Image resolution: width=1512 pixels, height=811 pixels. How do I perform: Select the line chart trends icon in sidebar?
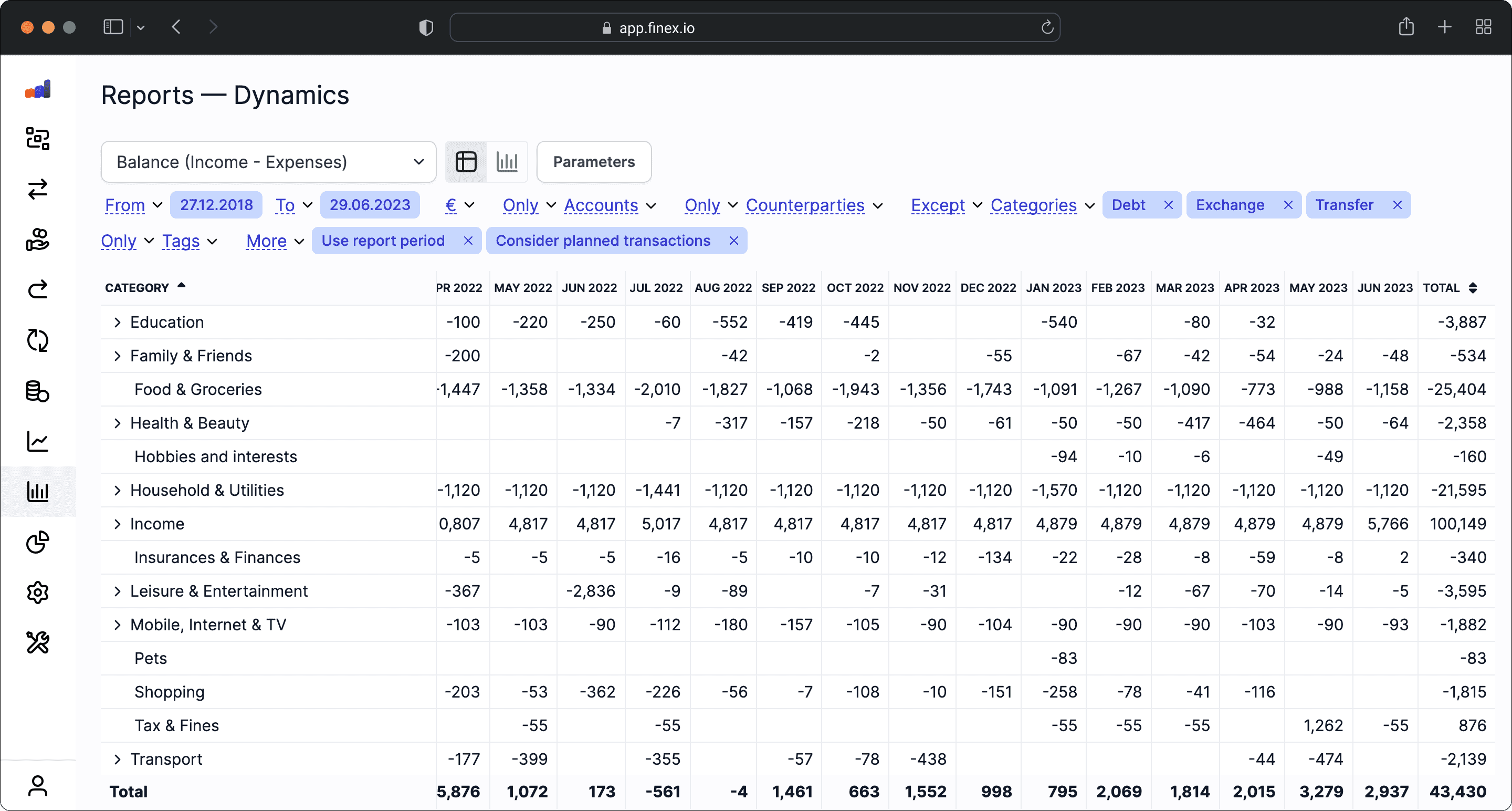pos(38,441)
